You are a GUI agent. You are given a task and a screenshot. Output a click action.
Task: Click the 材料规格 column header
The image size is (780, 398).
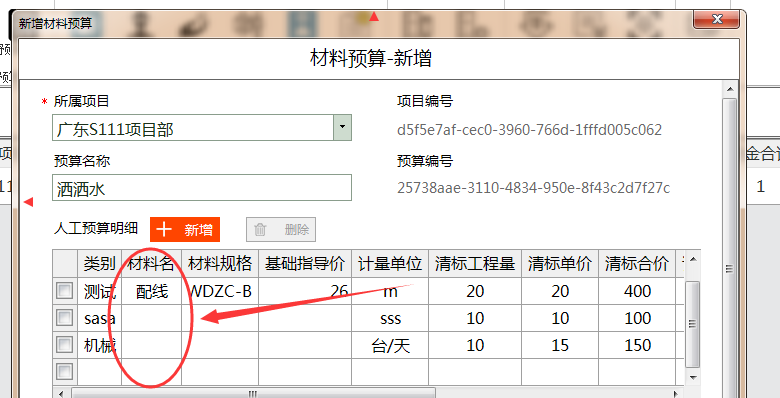pos(220,263)
